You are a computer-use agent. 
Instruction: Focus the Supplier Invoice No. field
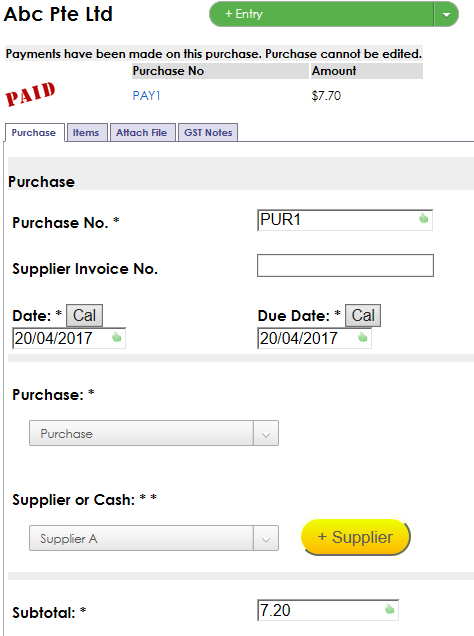(x=345, y=266)
